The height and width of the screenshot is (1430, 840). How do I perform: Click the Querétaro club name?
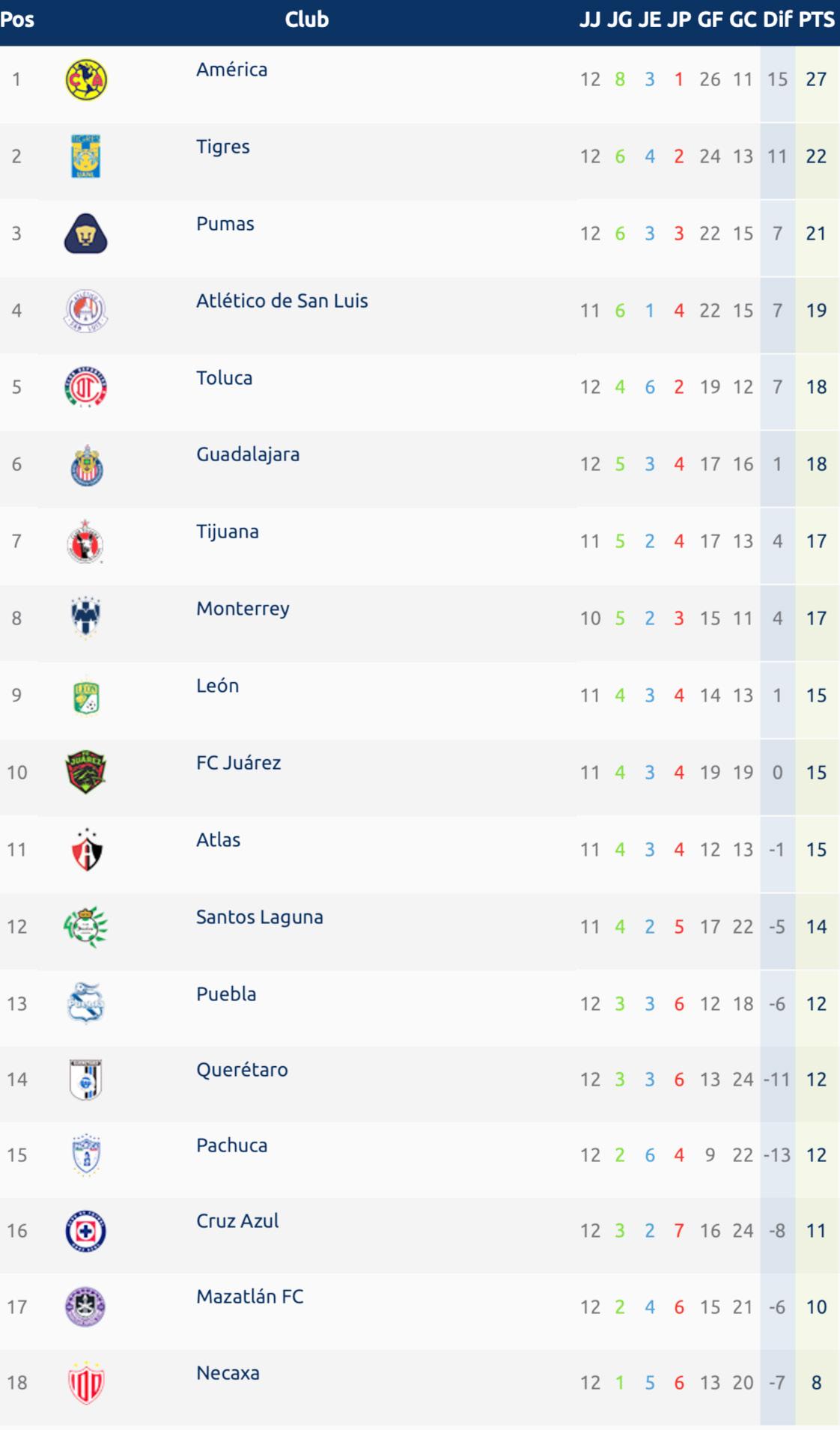[x=242, y=1070]
